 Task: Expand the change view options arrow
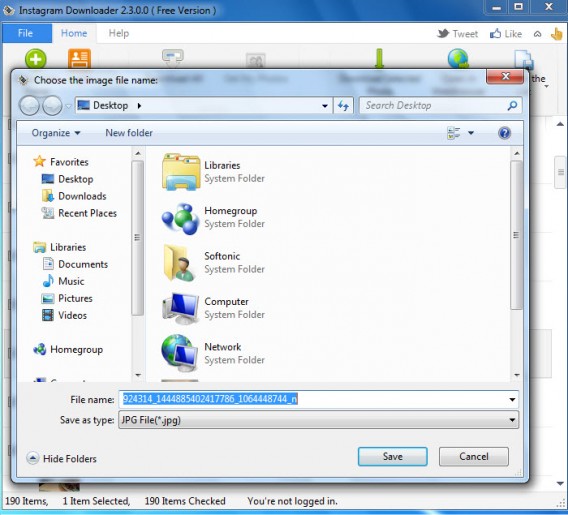471,133
